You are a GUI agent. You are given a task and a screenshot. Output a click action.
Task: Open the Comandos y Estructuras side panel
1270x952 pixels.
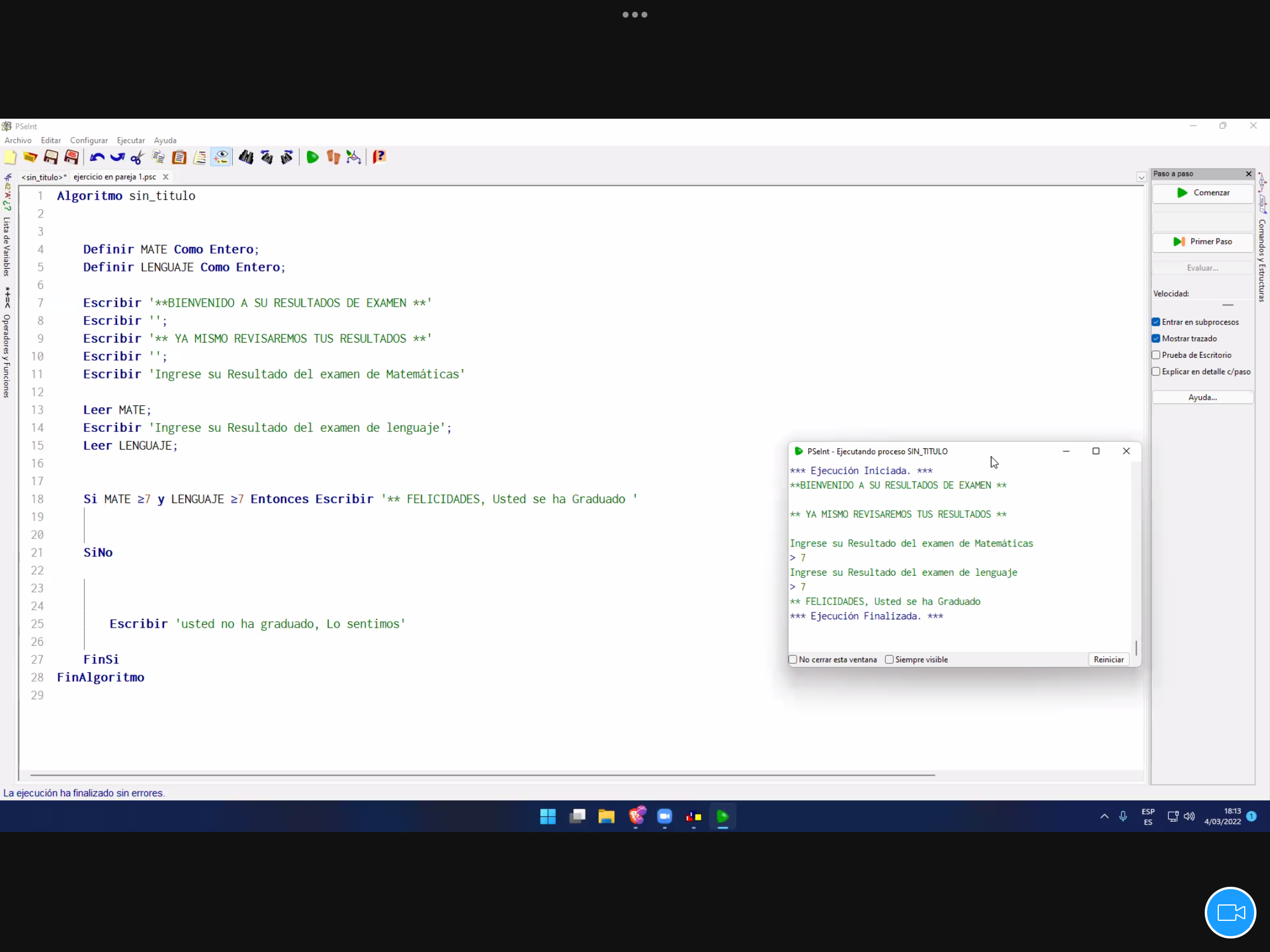1262,260
